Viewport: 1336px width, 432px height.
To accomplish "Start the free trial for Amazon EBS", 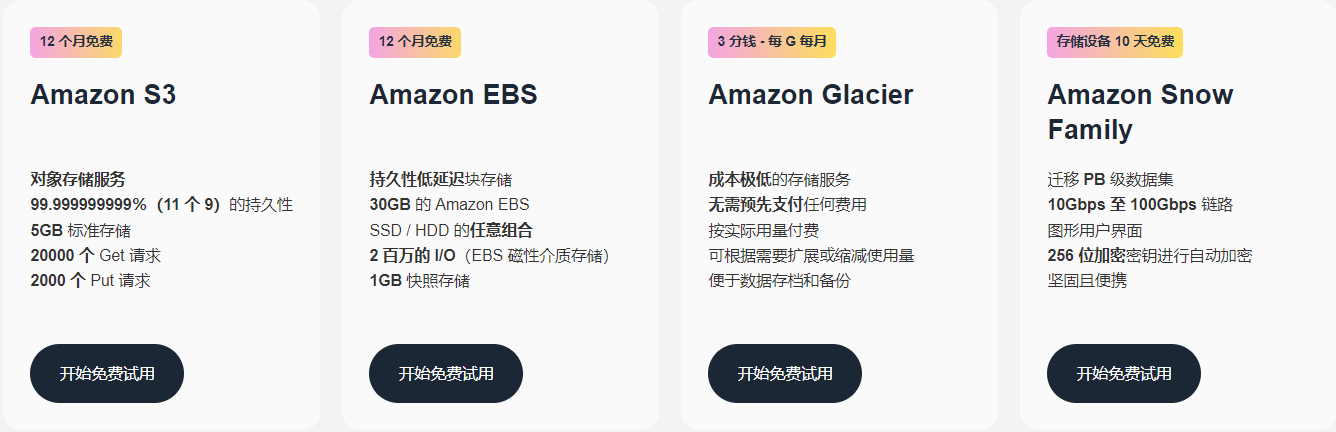I will point(446,374).
